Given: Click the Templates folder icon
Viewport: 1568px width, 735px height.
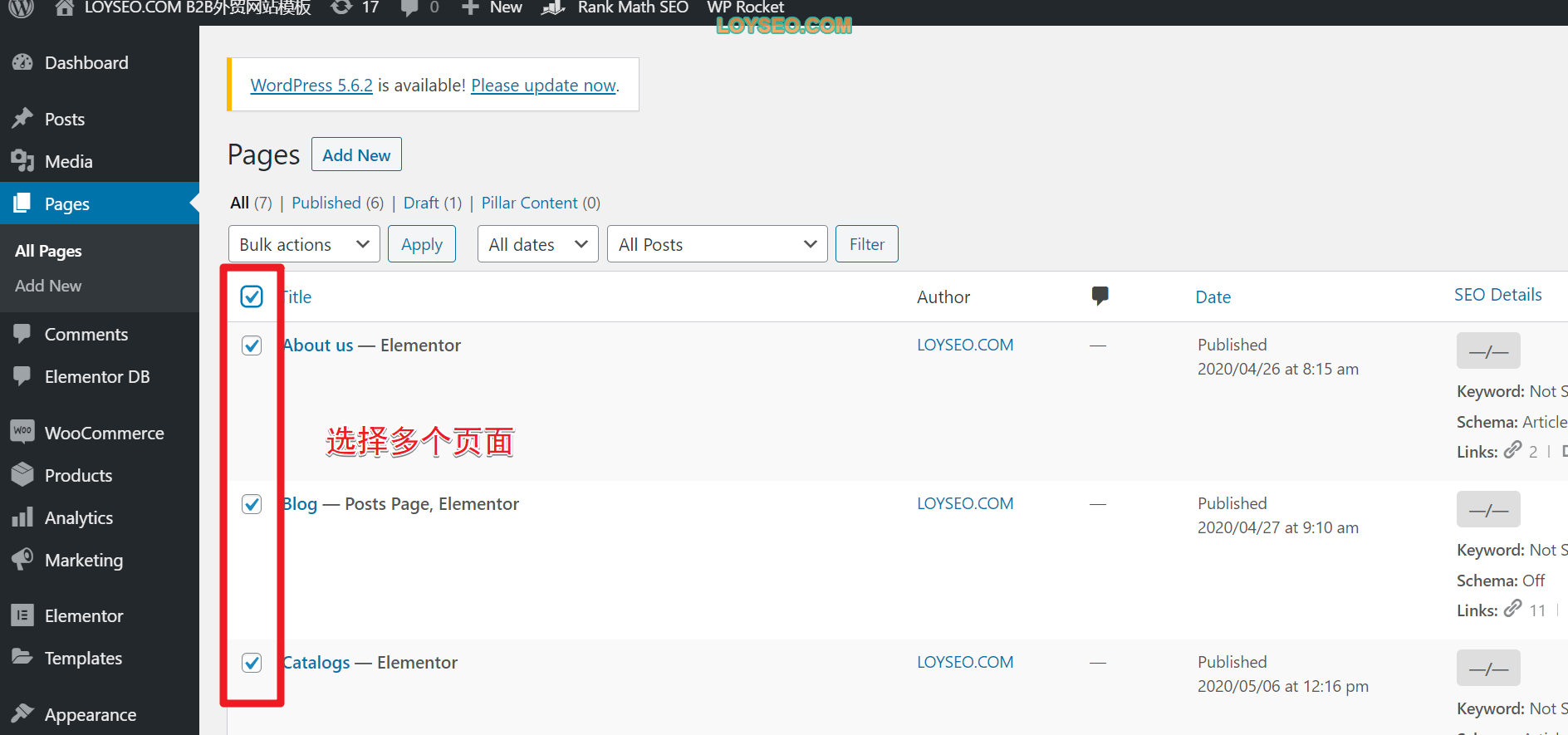Looking at the screenshot, I should click(x=22, y=657).
